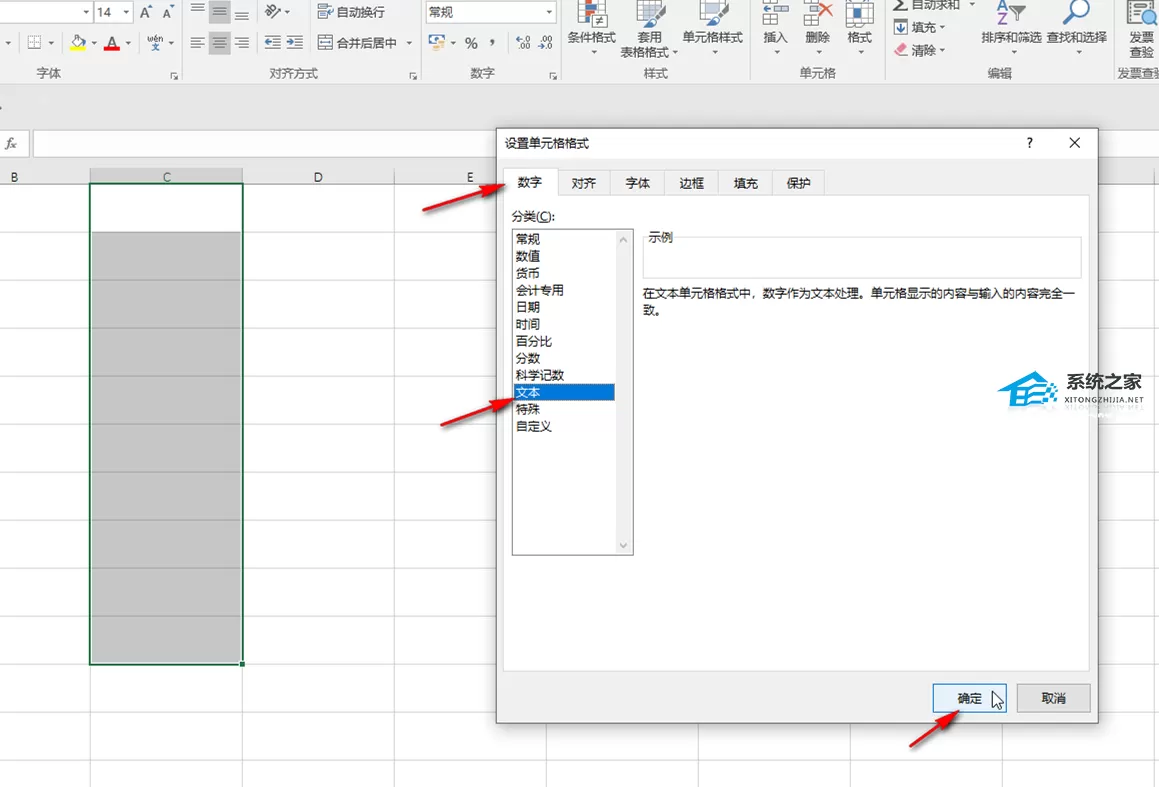Select 货币 in the category list
Screen dimensions: 1159x787
click(x=565, y=273)
